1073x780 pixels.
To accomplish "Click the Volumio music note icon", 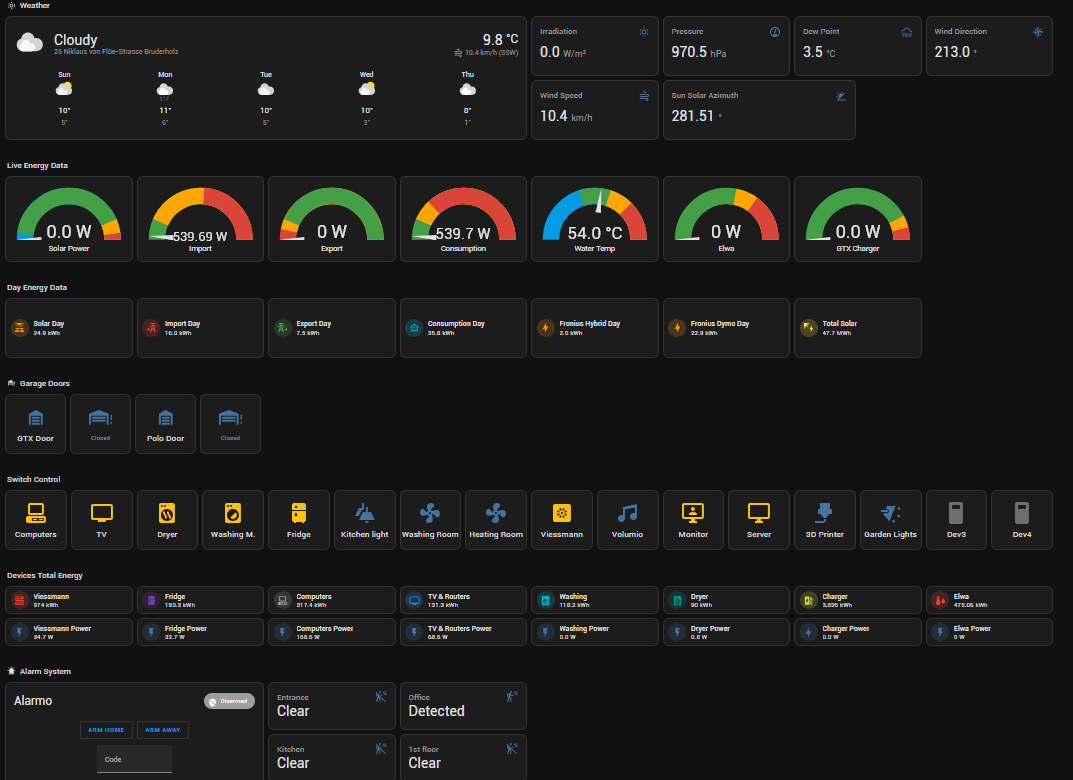I will 628,512.
